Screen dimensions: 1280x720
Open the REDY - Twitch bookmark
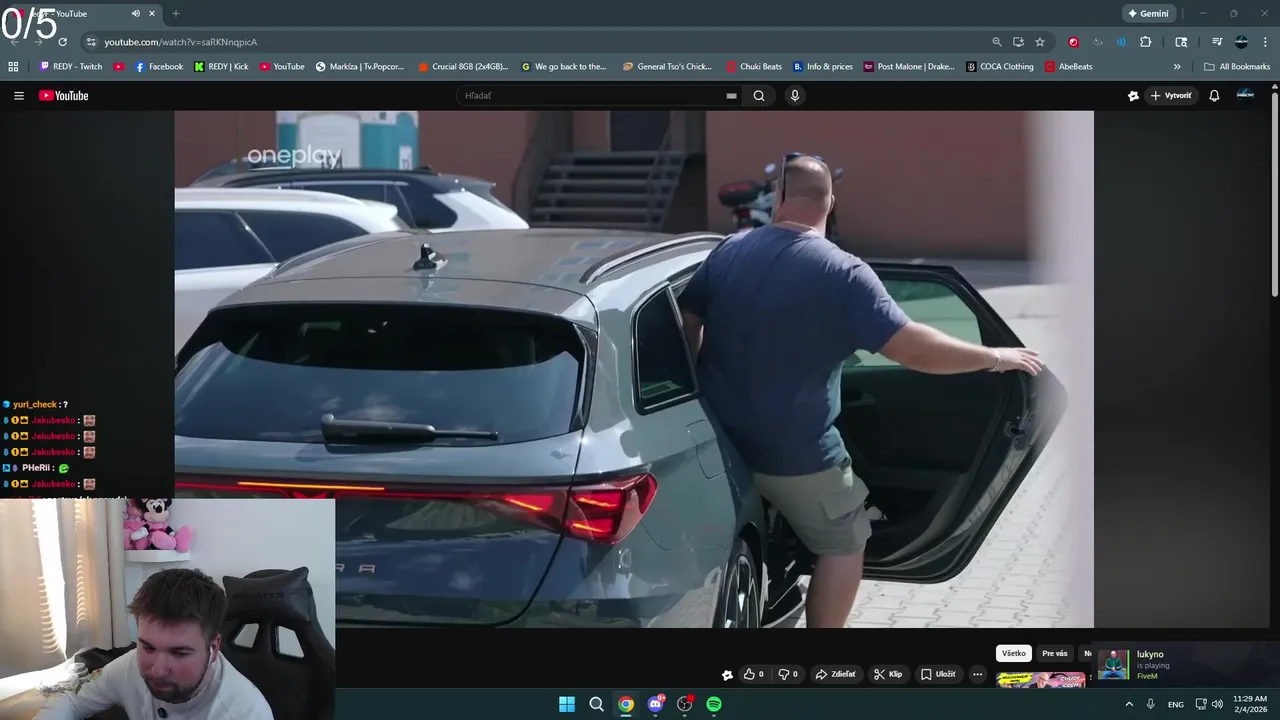pos(71,67)
